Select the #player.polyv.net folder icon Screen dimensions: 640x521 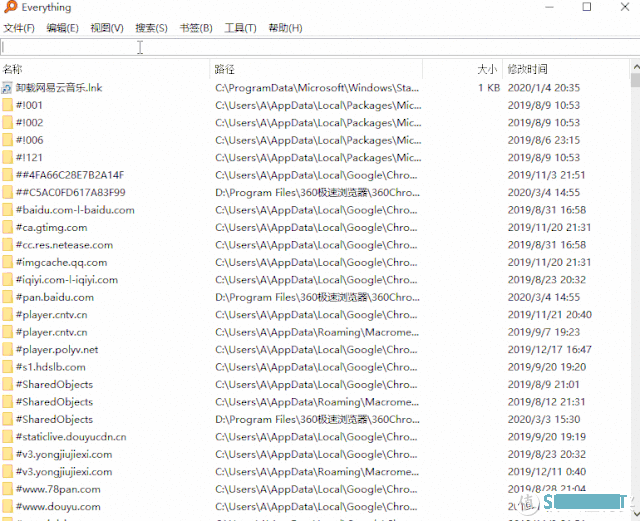coord(7,350)
